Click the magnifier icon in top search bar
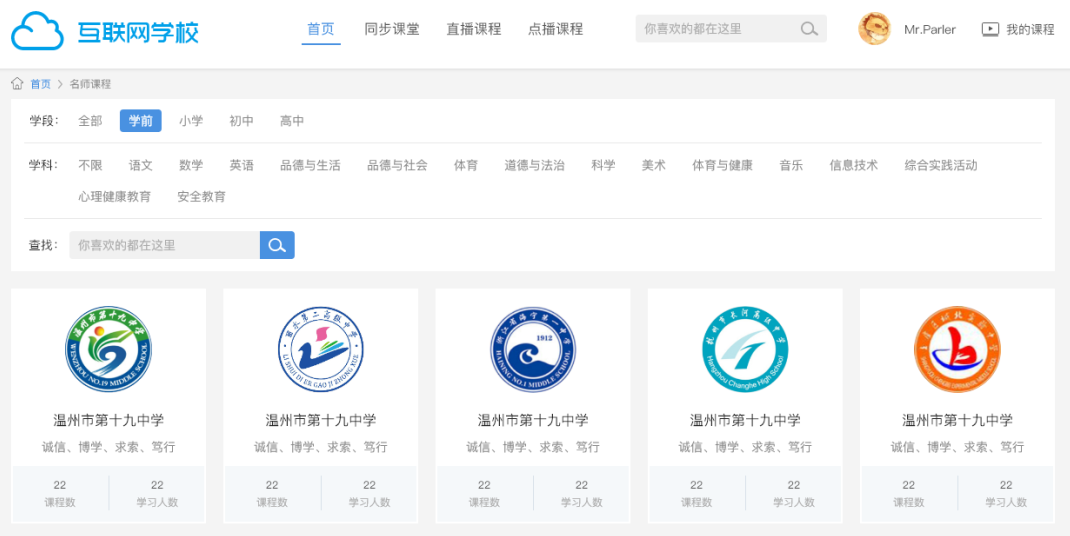 [809, 29]
